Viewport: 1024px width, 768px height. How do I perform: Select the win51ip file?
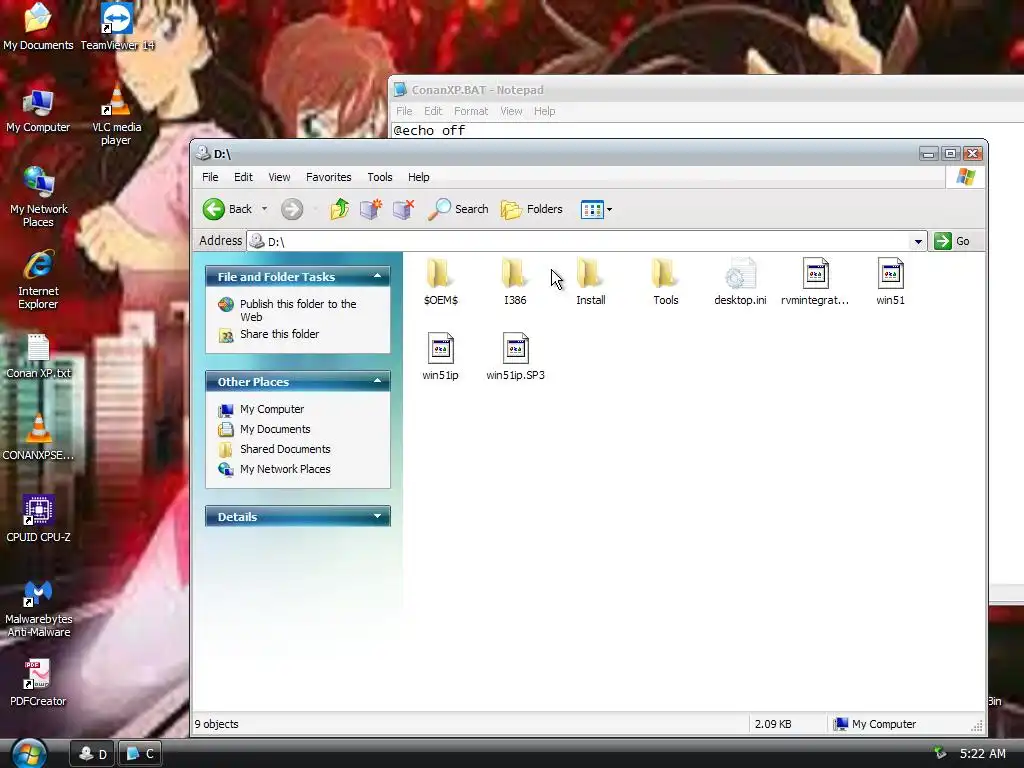tap(440, 357)
